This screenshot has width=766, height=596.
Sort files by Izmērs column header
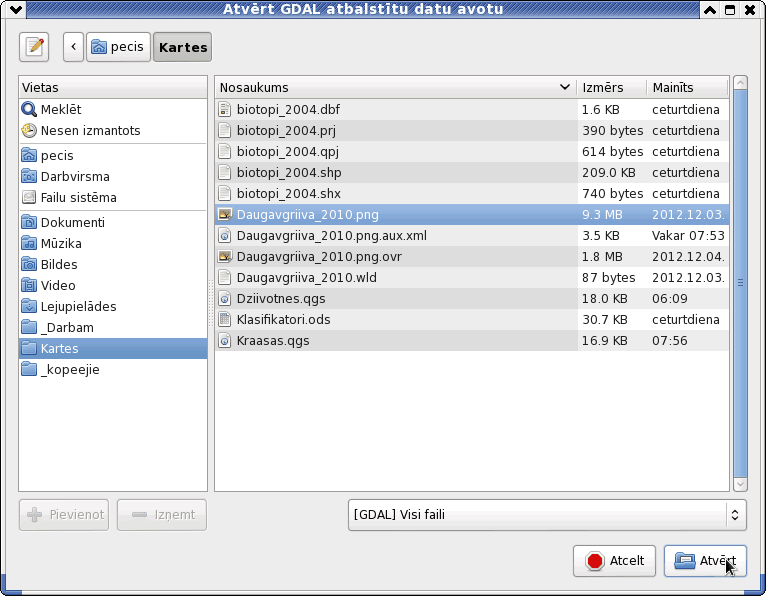tap(611, 87)
